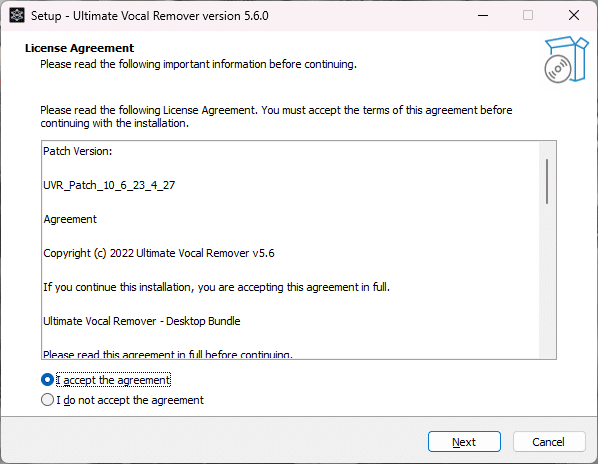Close the Setup window
This screenshot has width=598, height=464.
[574, 16]
